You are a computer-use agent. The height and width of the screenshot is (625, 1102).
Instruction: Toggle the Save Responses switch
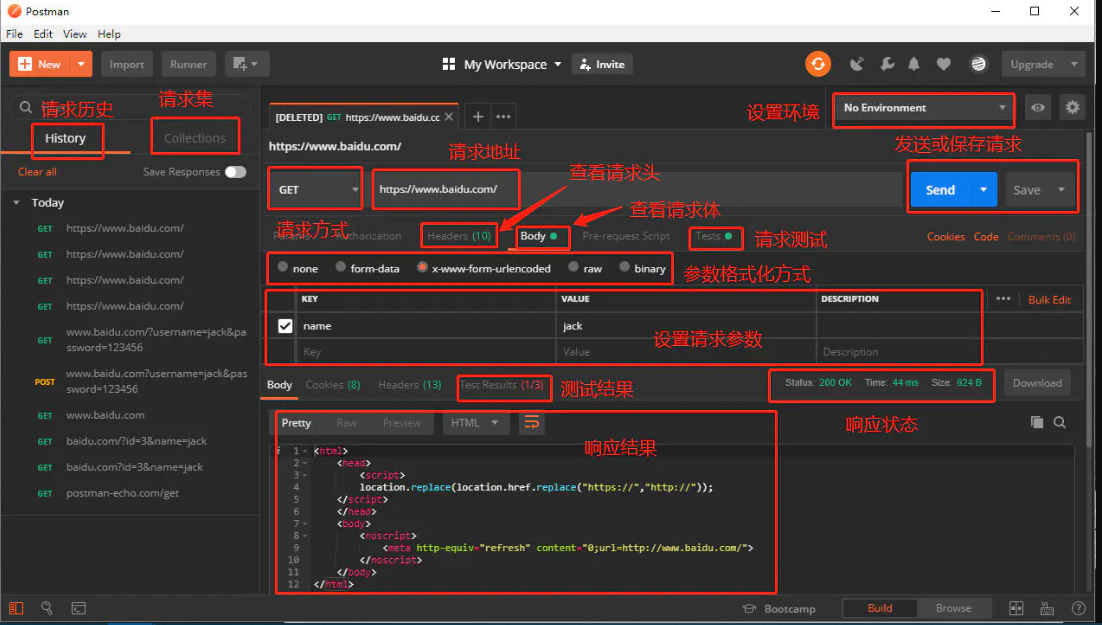tap(235, 172)
